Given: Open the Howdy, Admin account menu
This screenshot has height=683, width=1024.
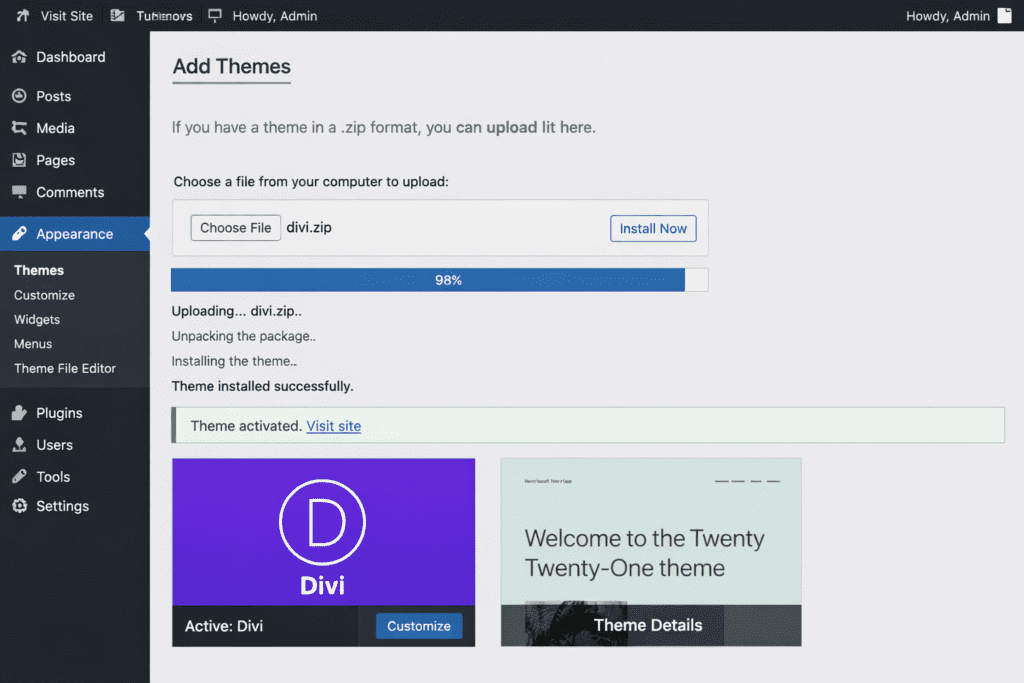Looking at the screenshot, I should (948, 15).
